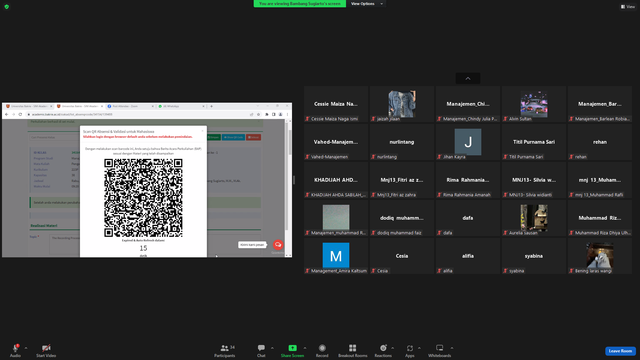Select the Manajemen_Chindy Julia participant tile
The height and width of the screenshot is (360, 640).
click(x=468, y=104)
